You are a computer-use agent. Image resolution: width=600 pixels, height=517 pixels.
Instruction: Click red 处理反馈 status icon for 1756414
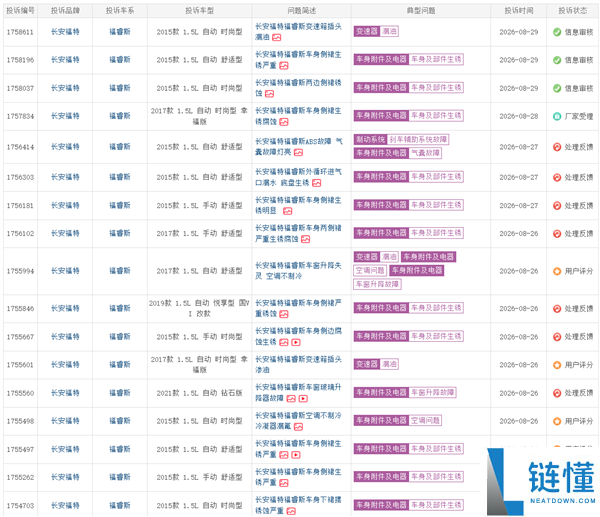tap(557, 147)
